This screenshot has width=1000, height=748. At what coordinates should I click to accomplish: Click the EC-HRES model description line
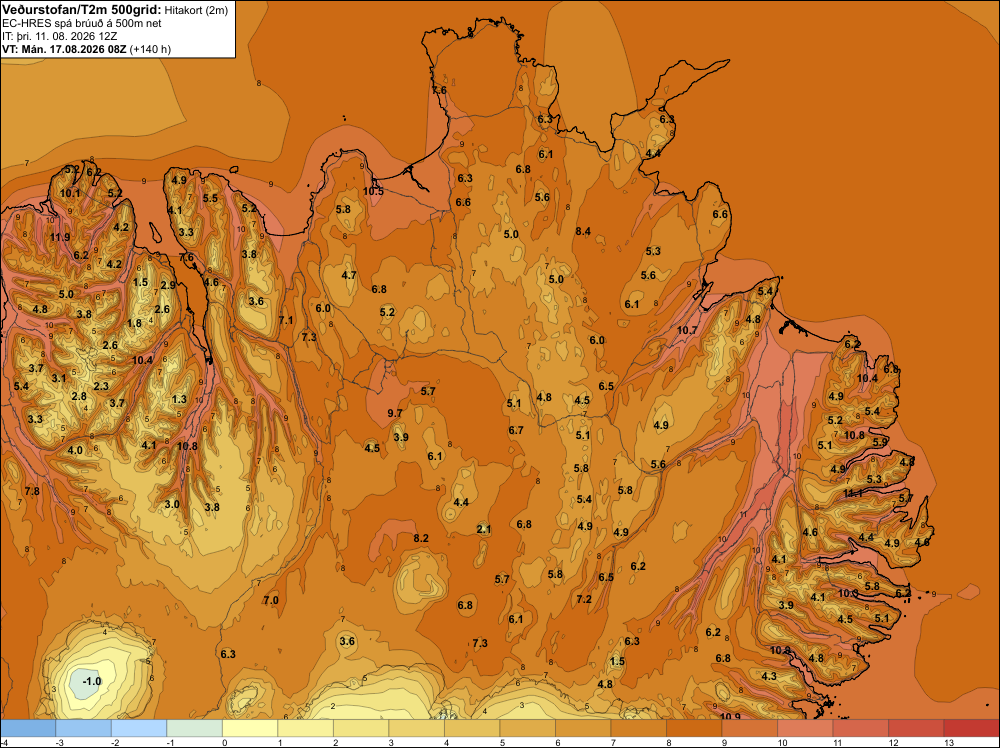pyautogui.click(x=82, y=24)
